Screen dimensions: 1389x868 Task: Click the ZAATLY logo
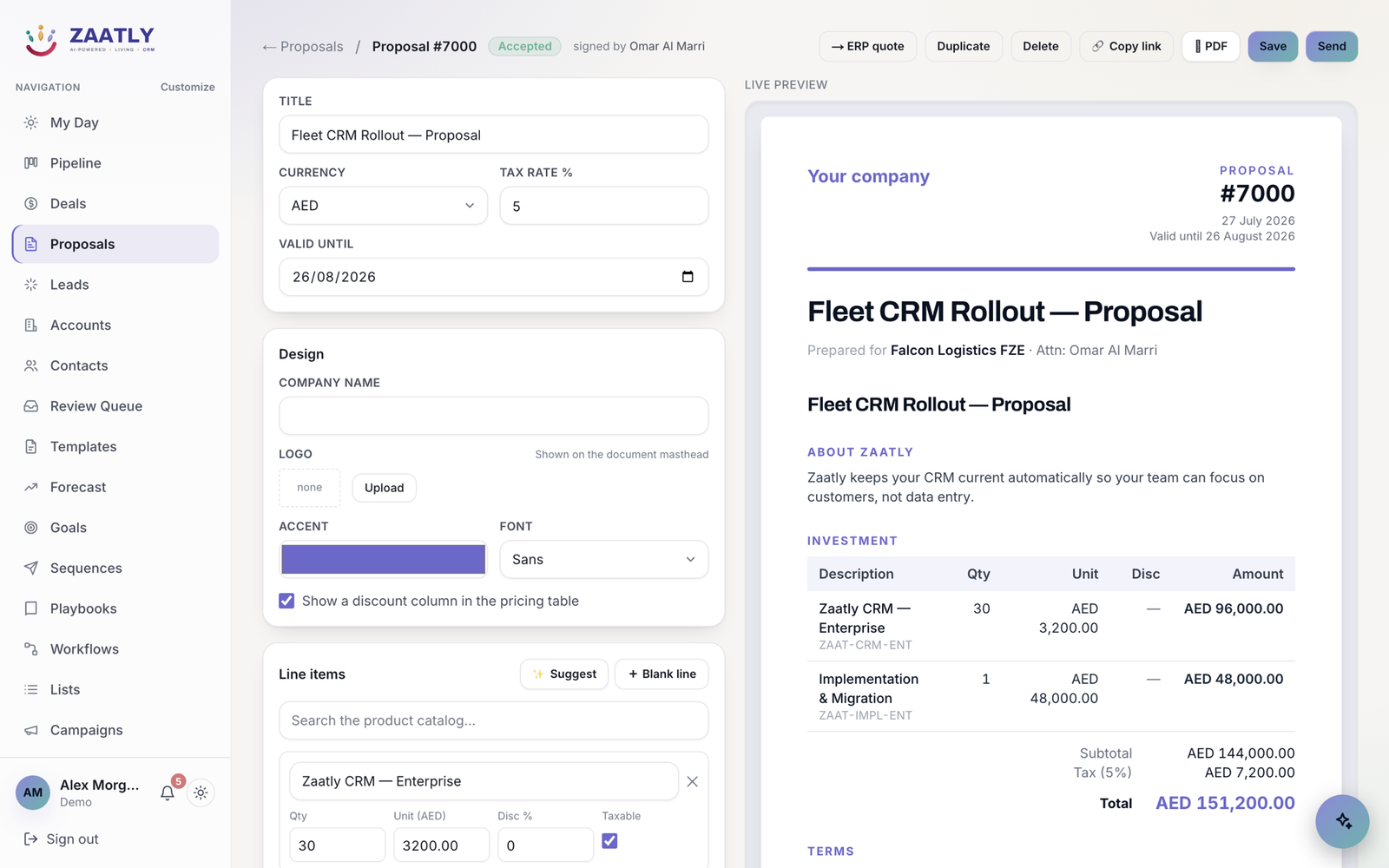[x=90, y=38]
